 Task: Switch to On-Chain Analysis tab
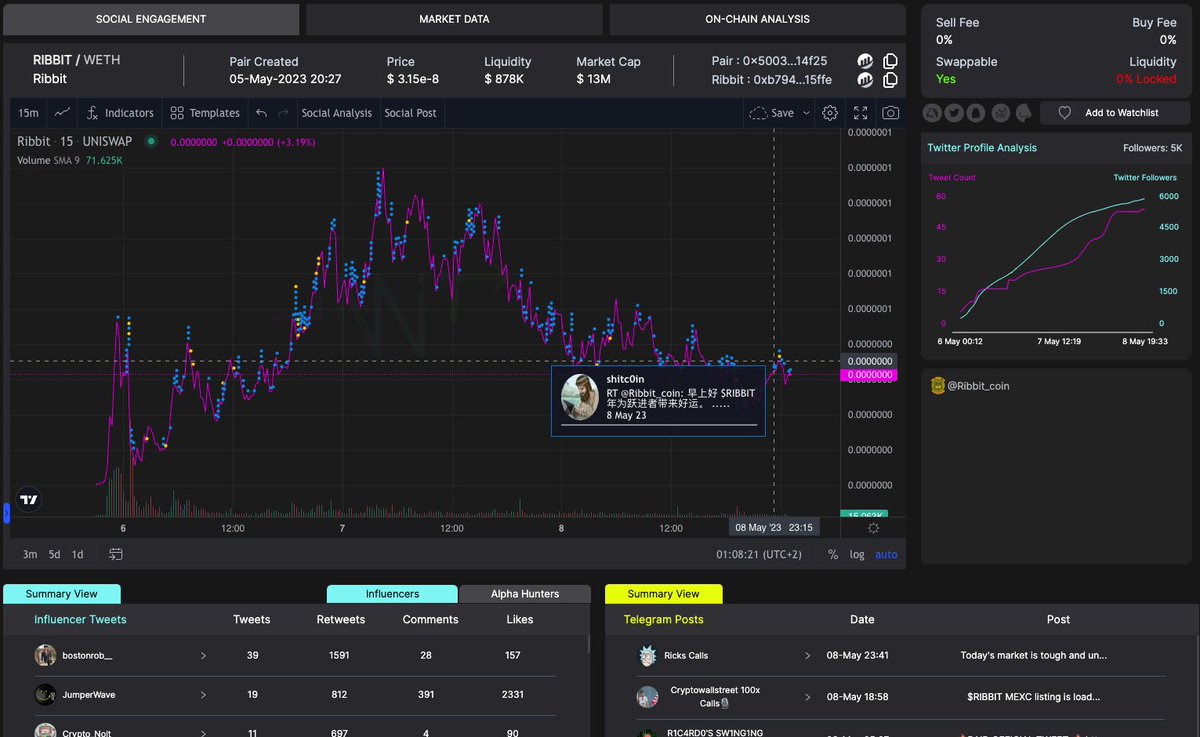pyautogui.click(x=757, y=19)
